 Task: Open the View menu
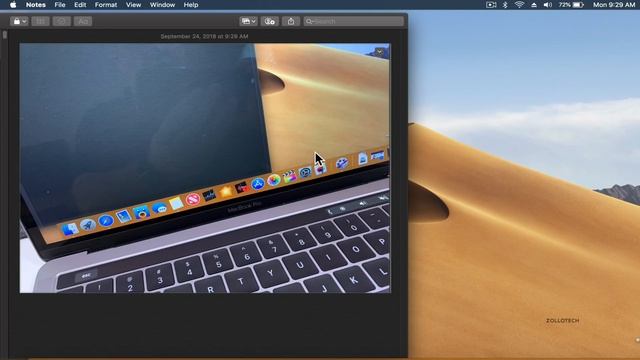click(133, 5)
